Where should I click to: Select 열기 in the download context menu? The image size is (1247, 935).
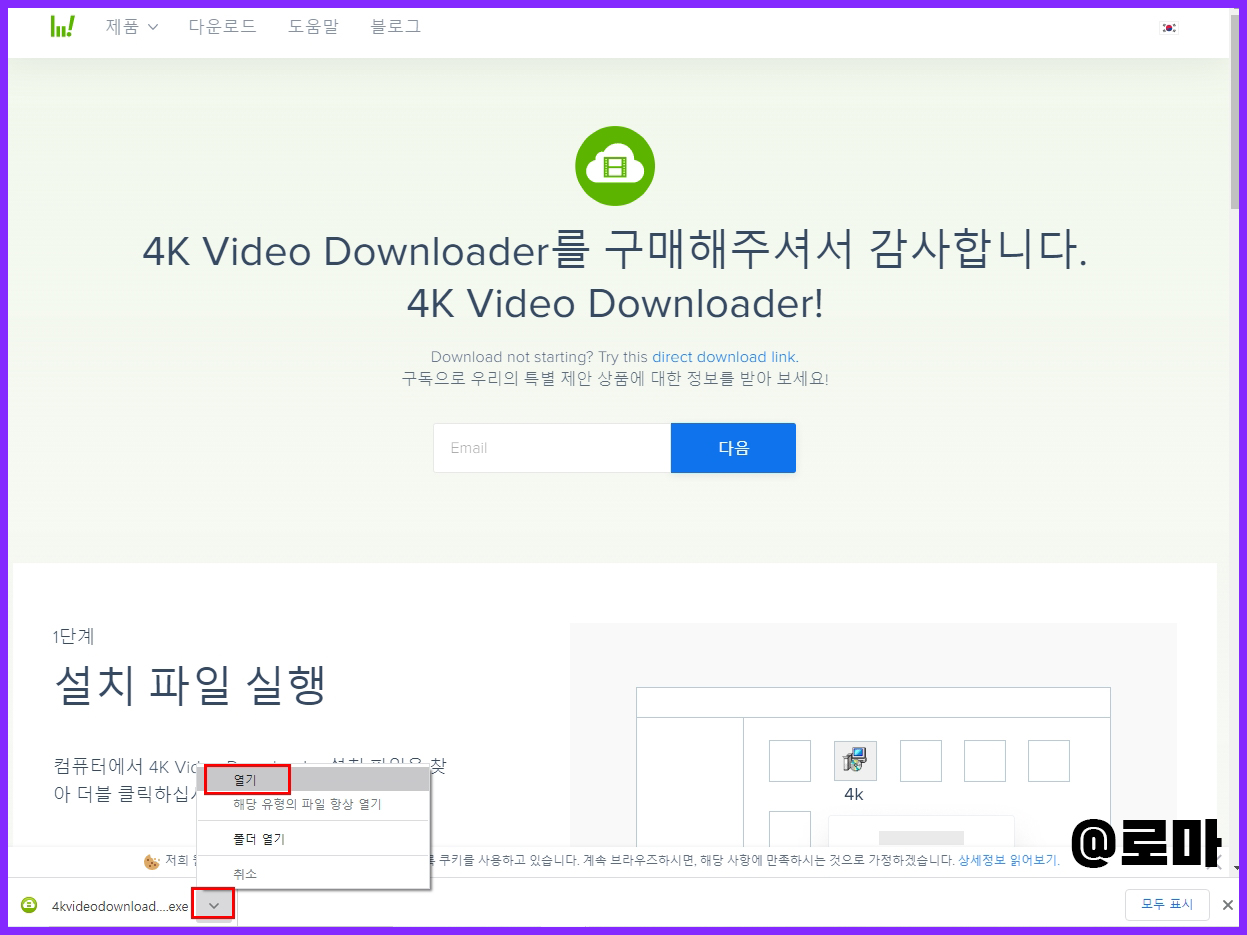[x=314, y=779]
